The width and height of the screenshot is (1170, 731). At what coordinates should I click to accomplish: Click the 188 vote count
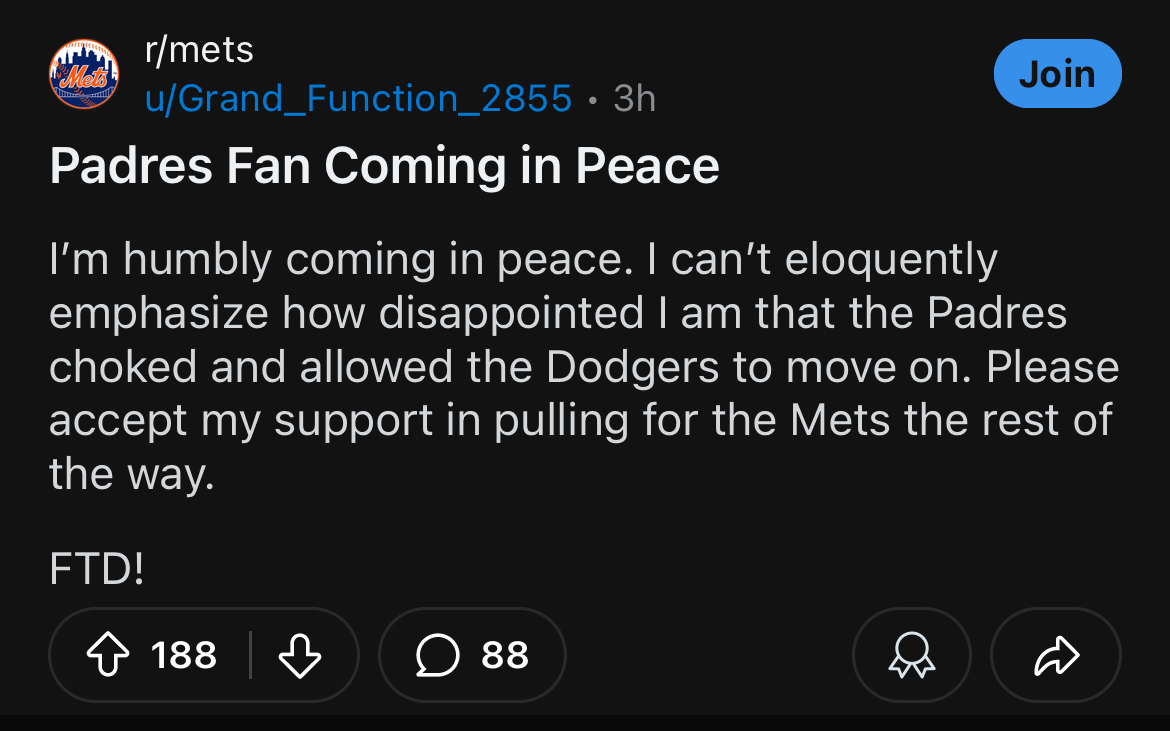coord(184,655)
